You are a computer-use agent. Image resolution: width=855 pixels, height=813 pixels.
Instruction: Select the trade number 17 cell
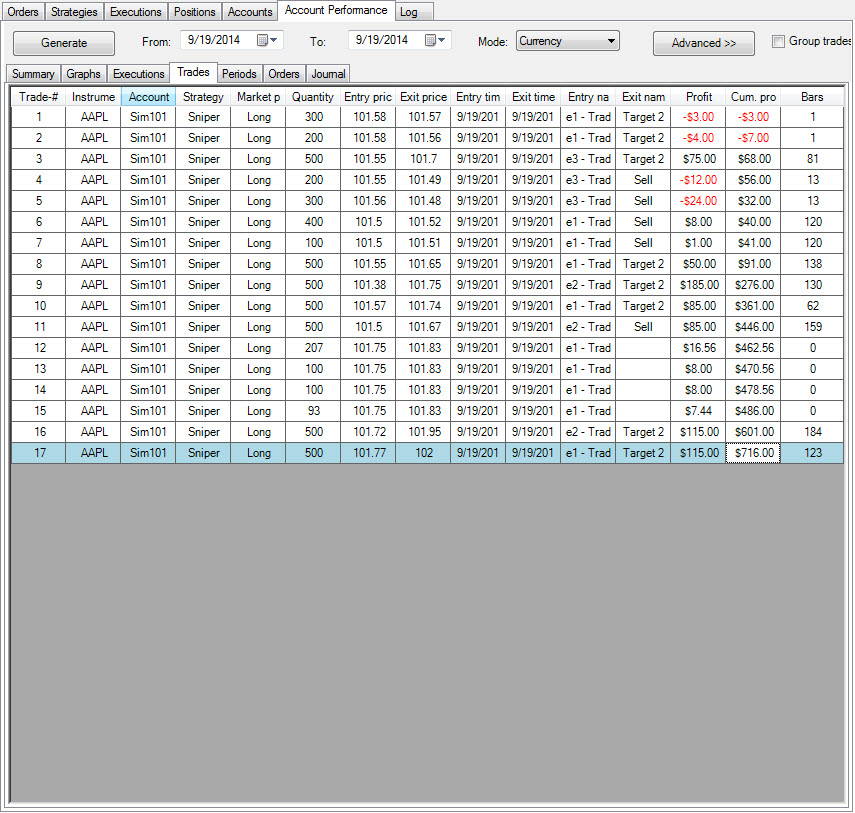(39, 453)
